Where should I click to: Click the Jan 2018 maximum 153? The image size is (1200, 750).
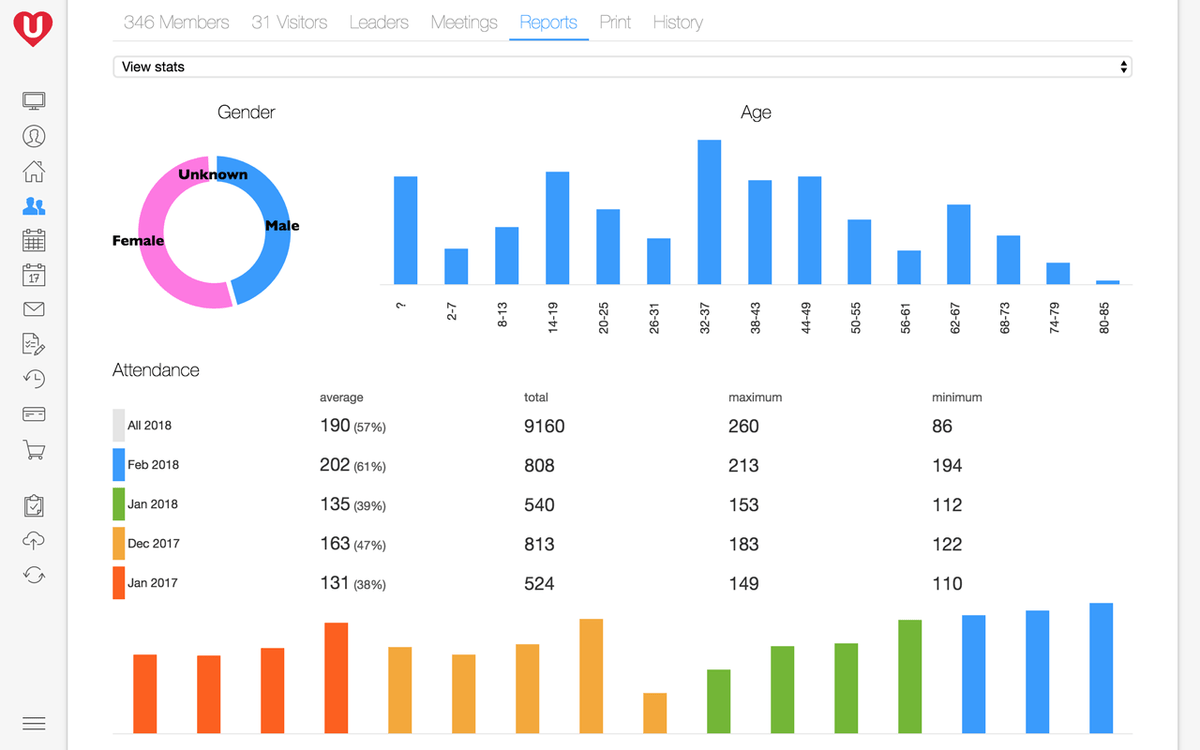(x=744, y=505)
